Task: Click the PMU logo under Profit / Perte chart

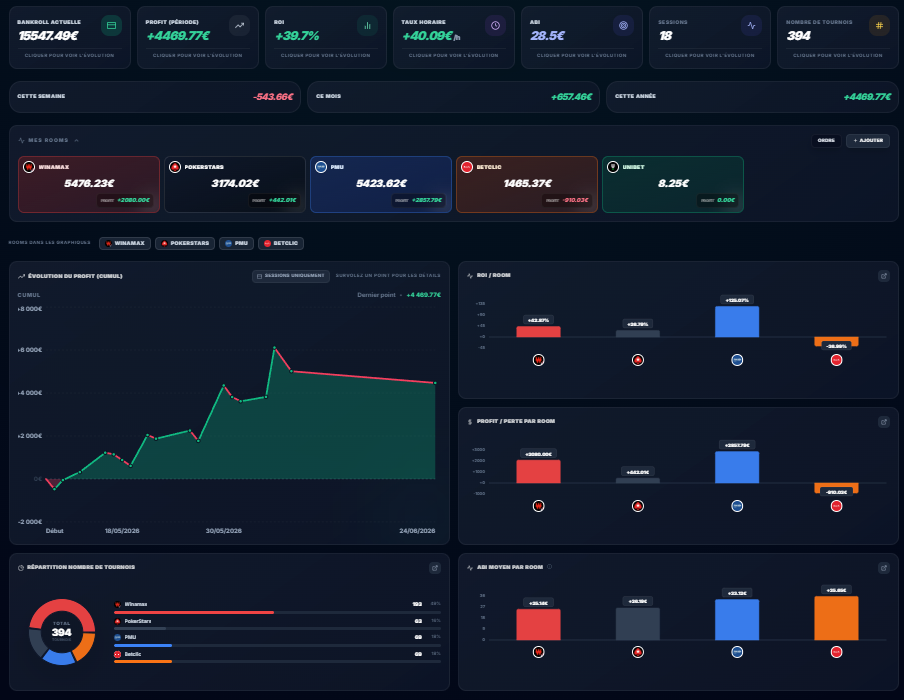Action: [737, 506]
